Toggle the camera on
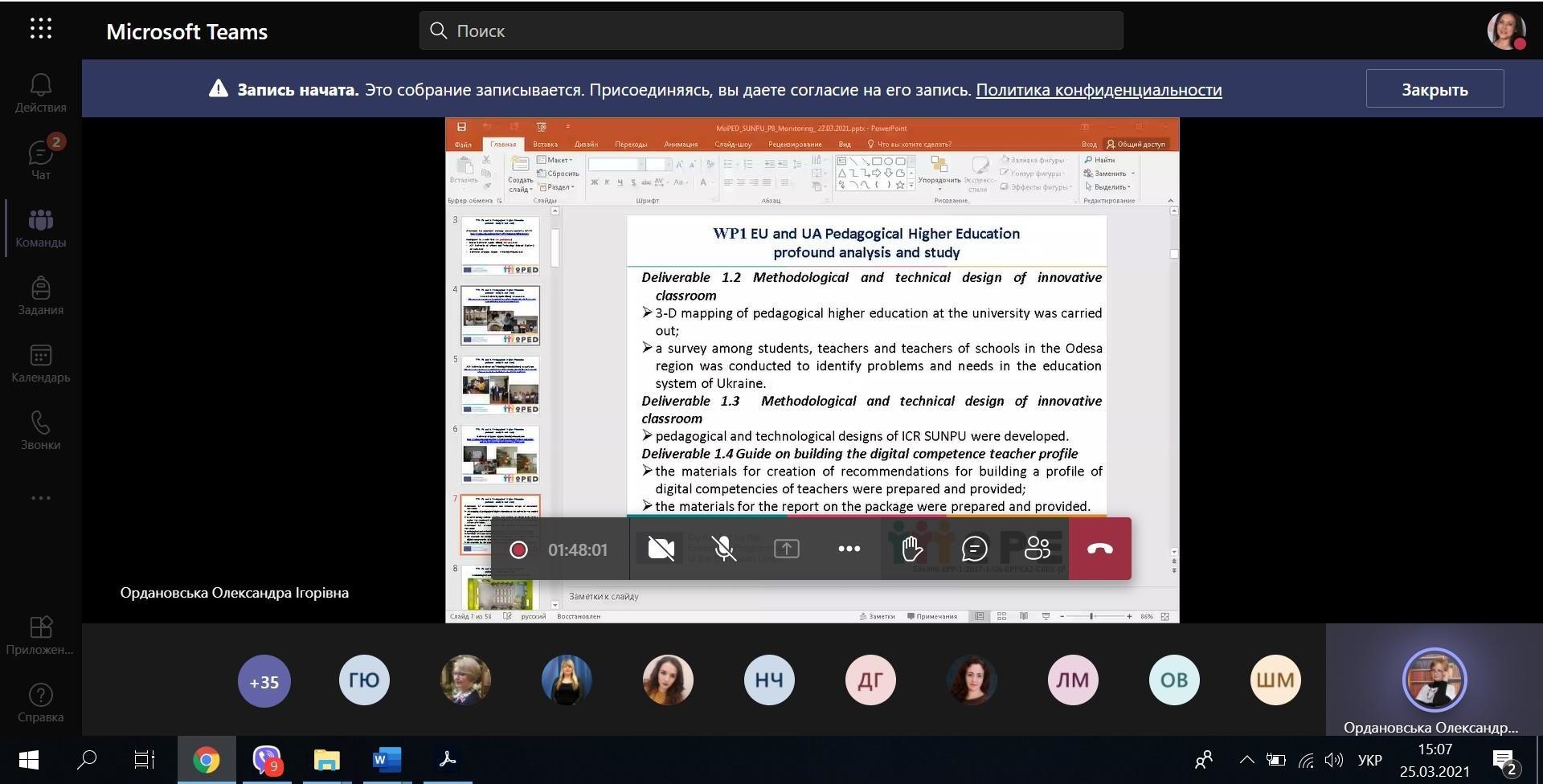The image size is (1543, 784). point(661,549)
